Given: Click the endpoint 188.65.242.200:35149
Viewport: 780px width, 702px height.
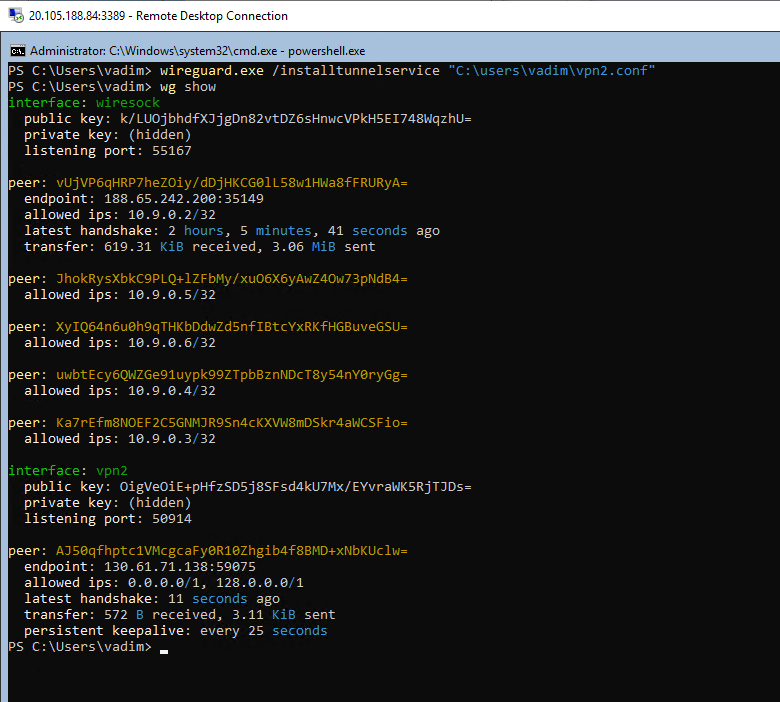Looking at the screenshot, I should tap(184, 199).
